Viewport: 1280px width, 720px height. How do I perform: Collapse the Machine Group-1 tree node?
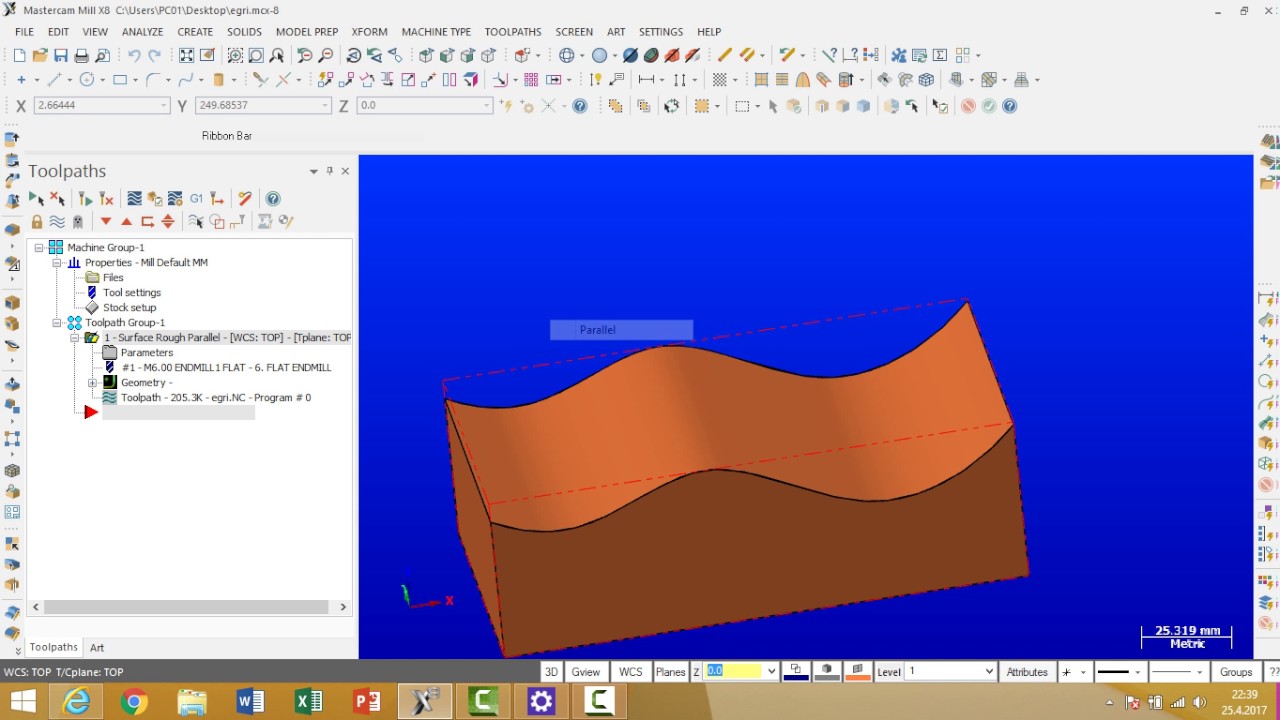point(39,247)
